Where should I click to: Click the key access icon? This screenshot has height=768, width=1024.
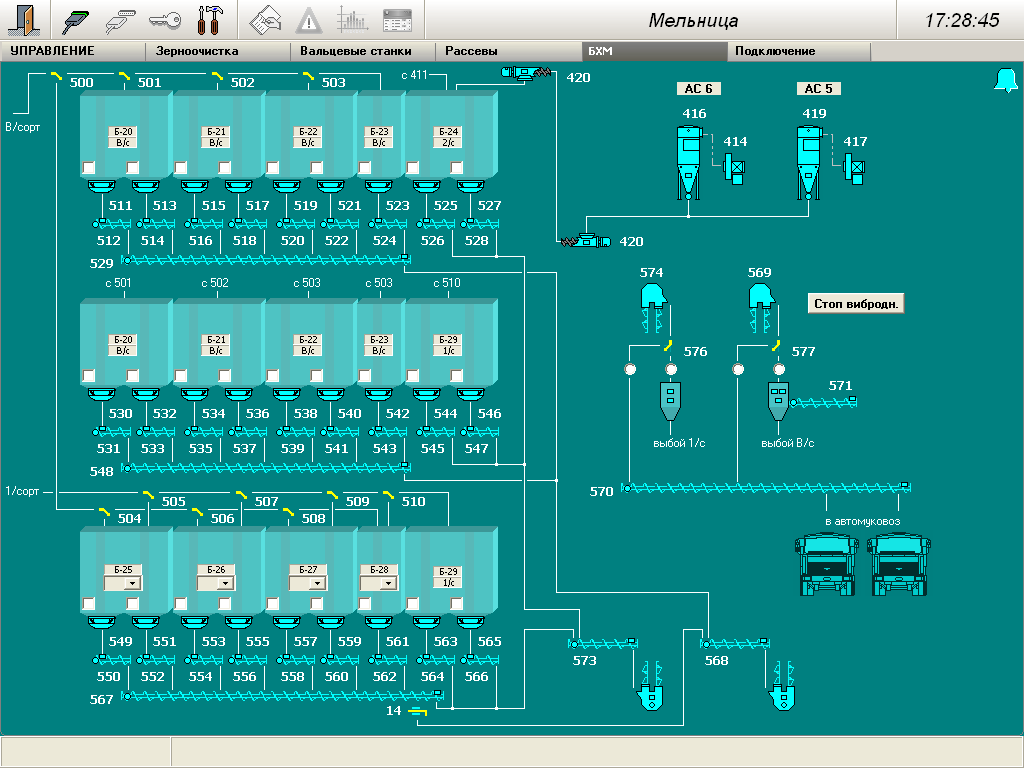(165, 20)
